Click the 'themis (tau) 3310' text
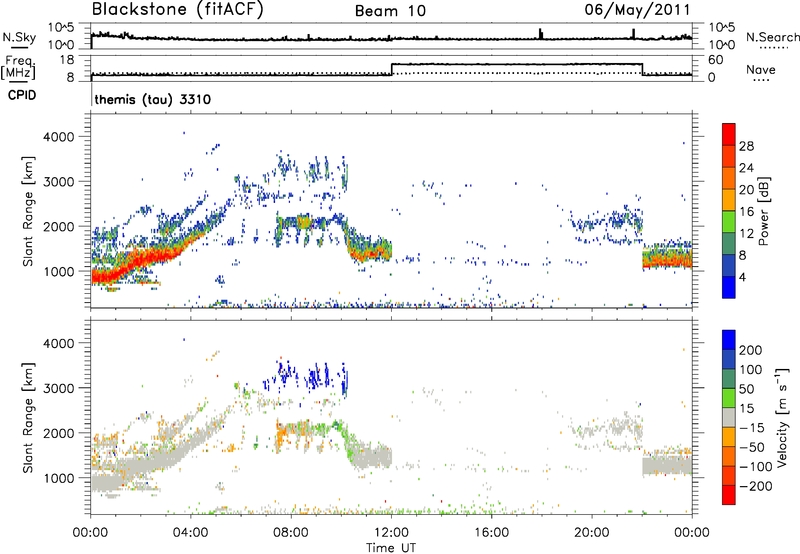 [153, 99]
